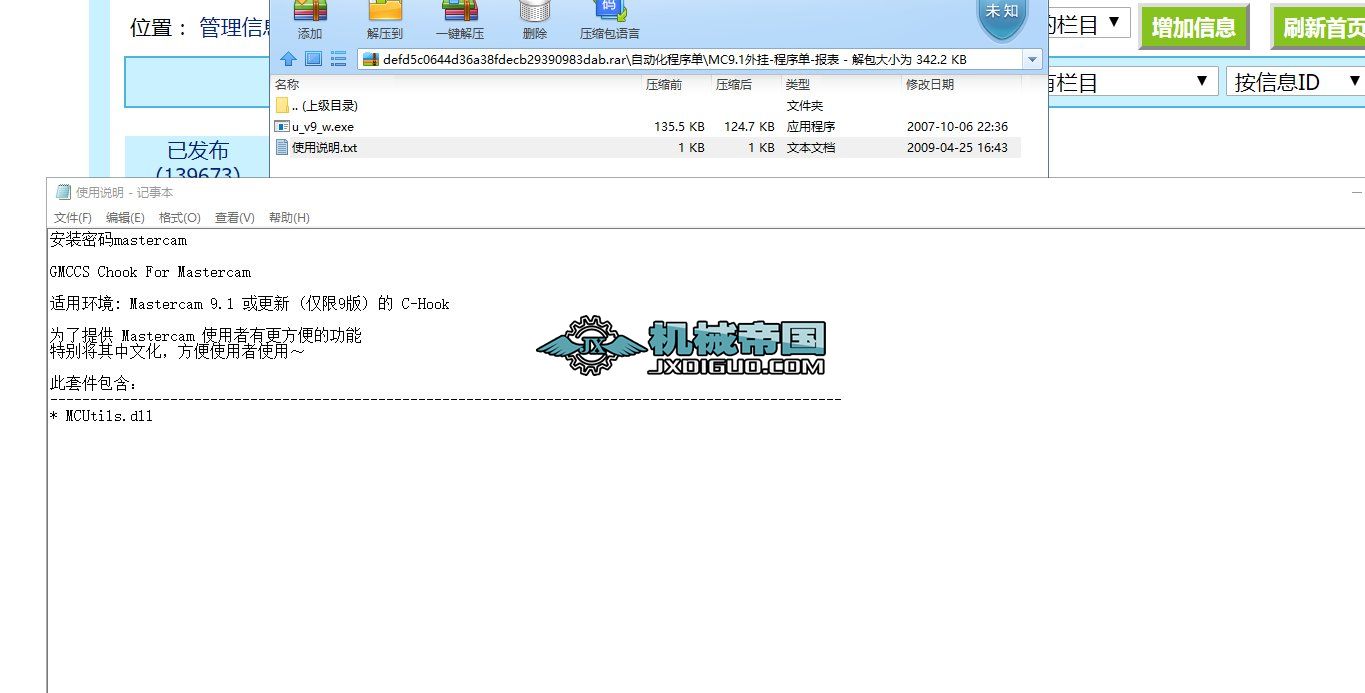
Task: Open the 帮助(H) menu in Notepad
Action: point(289,217)
